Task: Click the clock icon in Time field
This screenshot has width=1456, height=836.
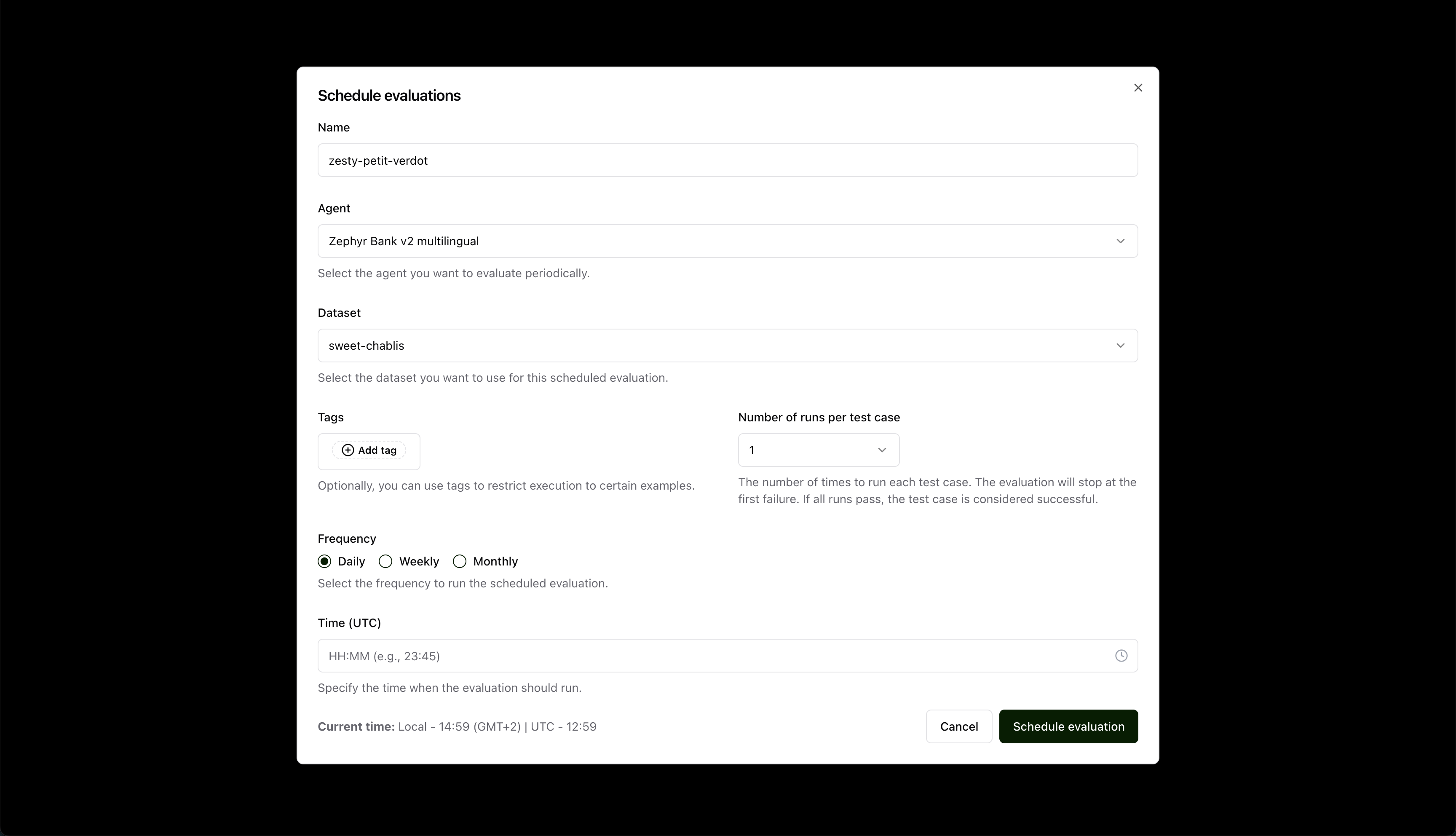Action: pos(1121,656)
